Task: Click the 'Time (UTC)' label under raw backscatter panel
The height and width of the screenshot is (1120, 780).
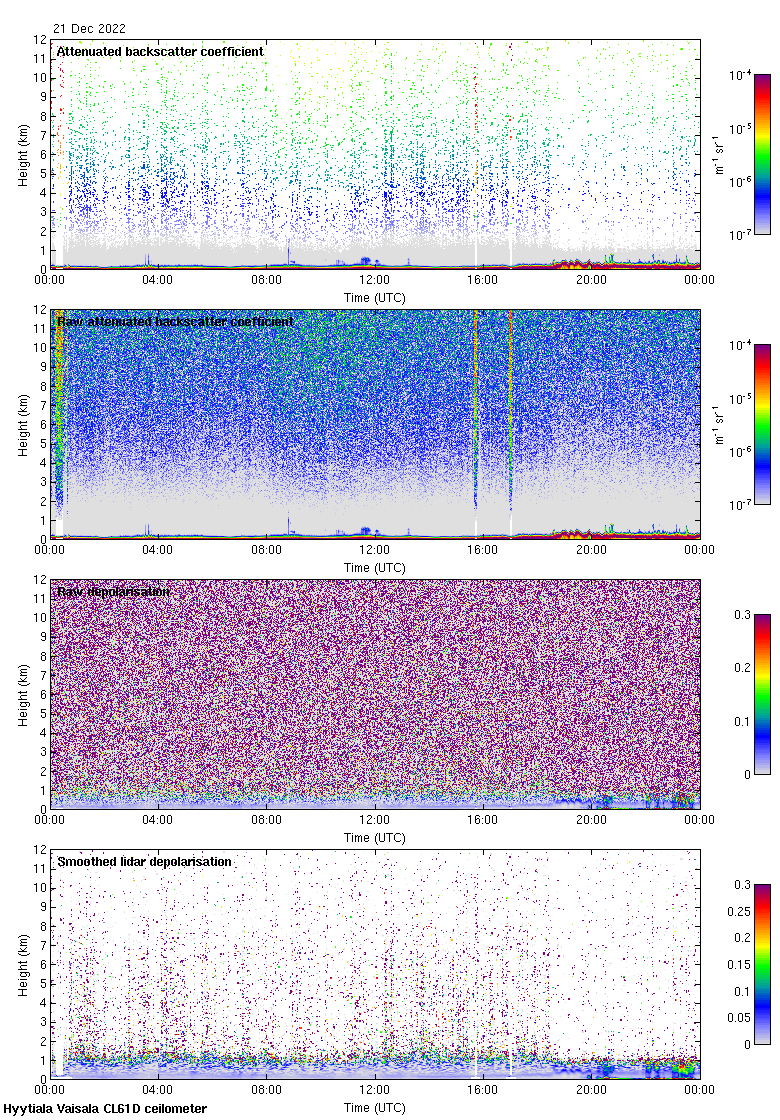Action: click(375, 567)
